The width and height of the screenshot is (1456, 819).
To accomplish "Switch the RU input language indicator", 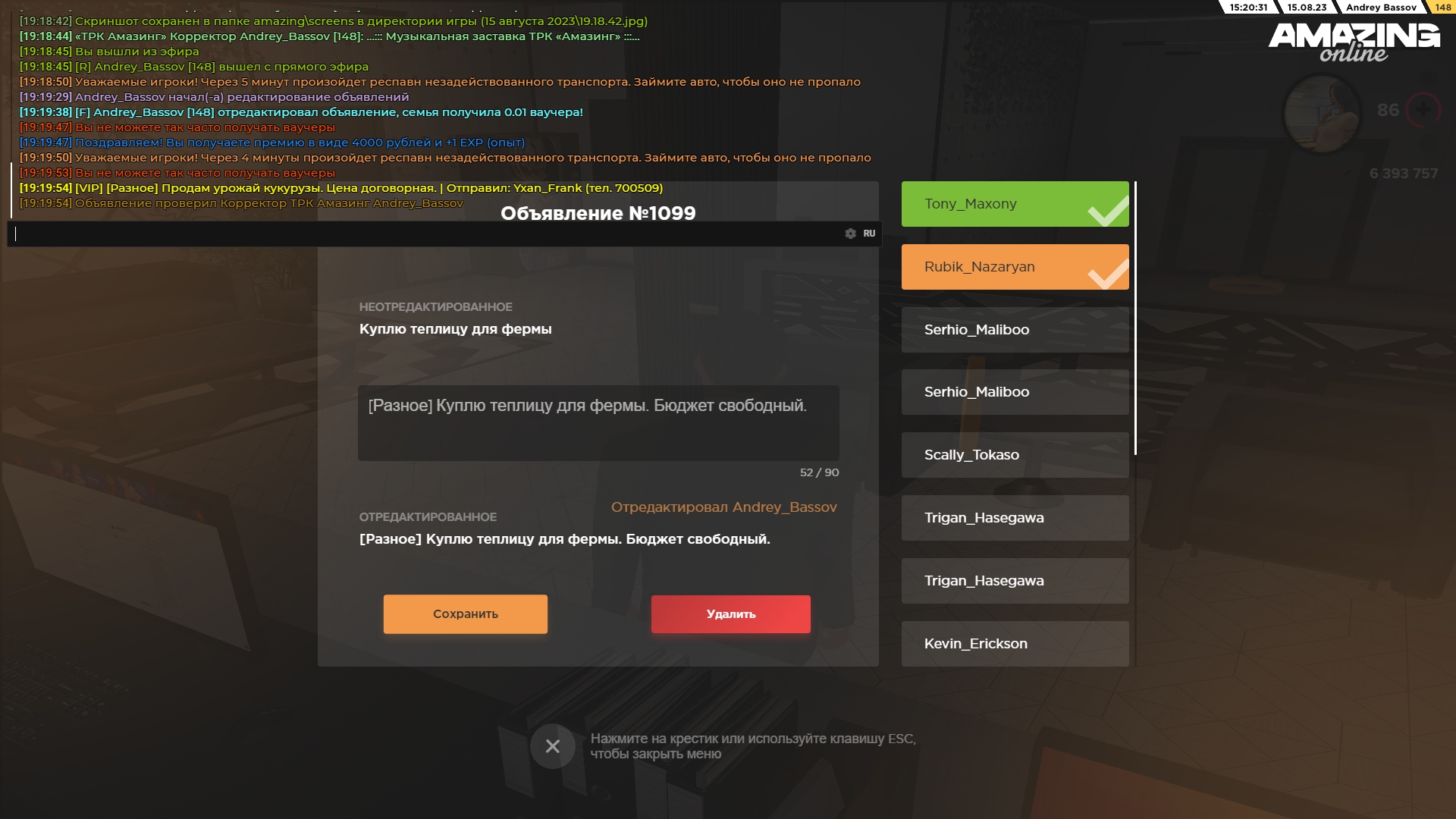I will (869, 234).
